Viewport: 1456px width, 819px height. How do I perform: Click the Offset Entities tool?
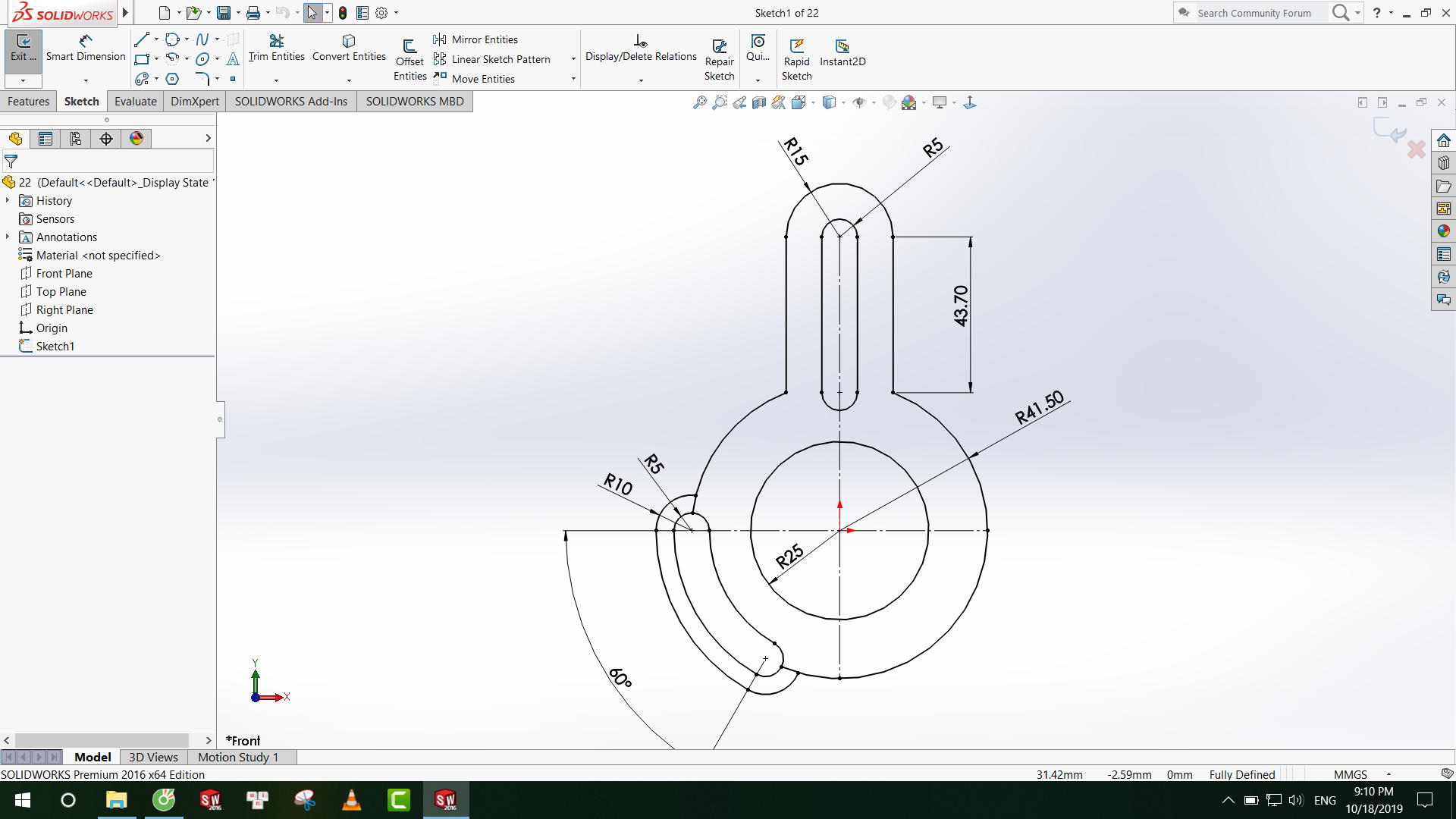pos(409,59)
